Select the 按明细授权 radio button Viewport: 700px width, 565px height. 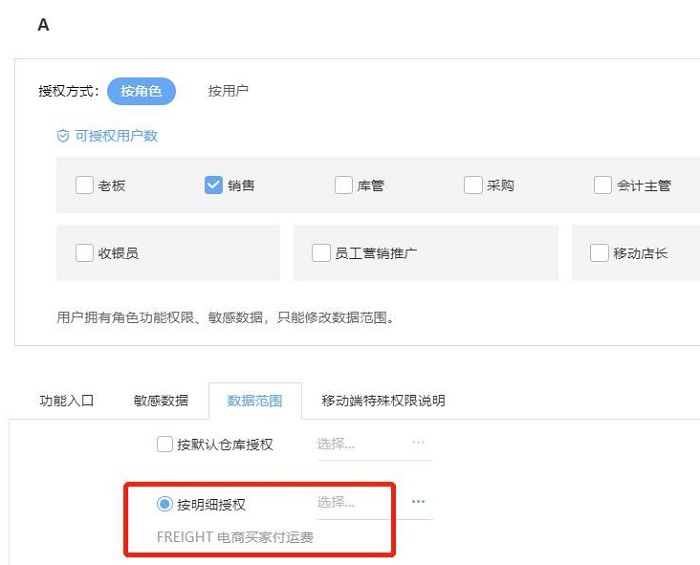[165, 504]
